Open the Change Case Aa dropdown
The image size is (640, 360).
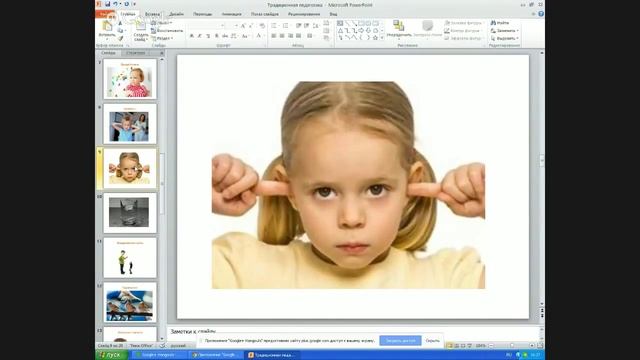point(245,36)
